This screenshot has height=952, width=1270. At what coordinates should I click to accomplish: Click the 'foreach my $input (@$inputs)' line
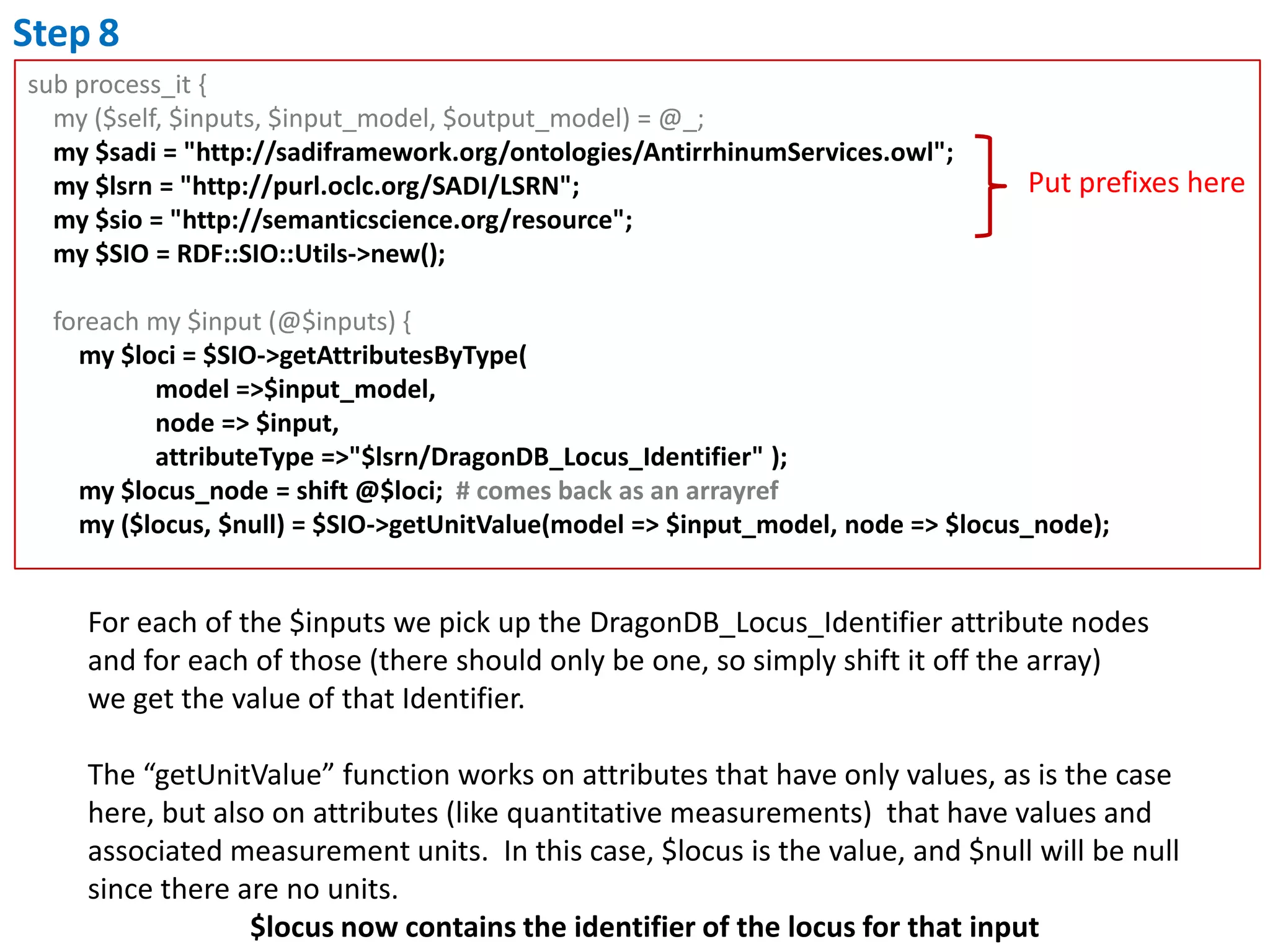[x=231, y=322]
